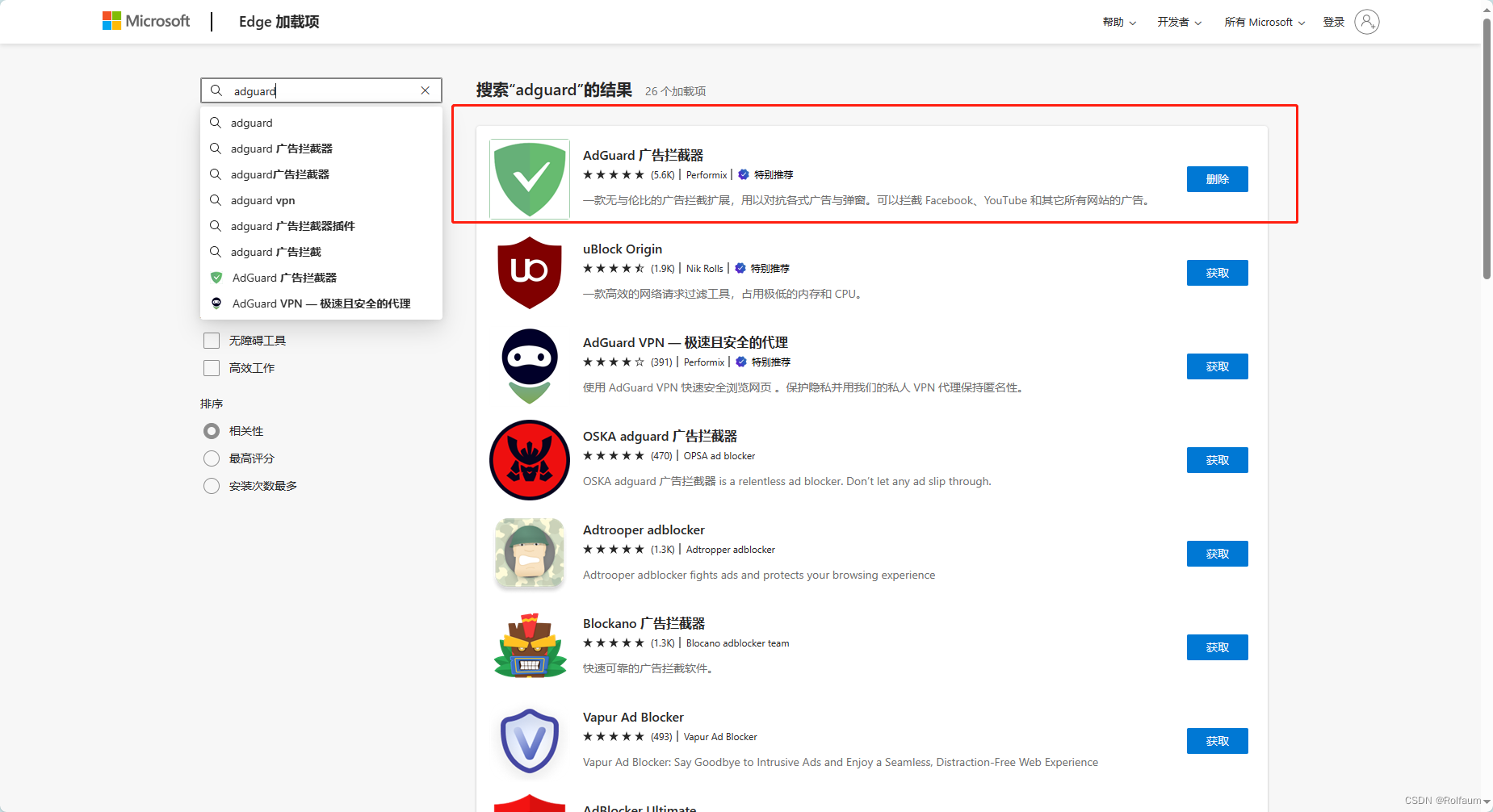Select 相关性 sort radio button
This screenshot has height=812, width=1493.
[212, 431]
